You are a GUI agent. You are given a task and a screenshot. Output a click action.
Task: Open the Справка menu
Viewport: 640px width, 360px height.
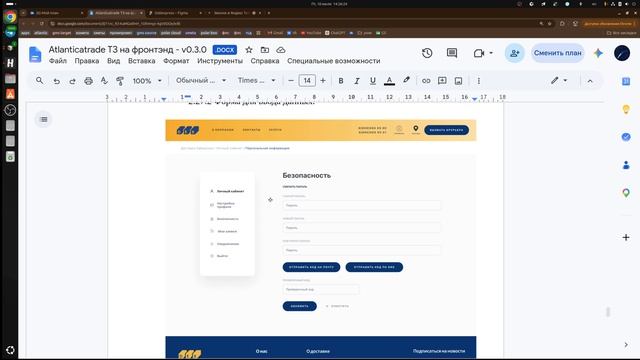coord(265,61)
